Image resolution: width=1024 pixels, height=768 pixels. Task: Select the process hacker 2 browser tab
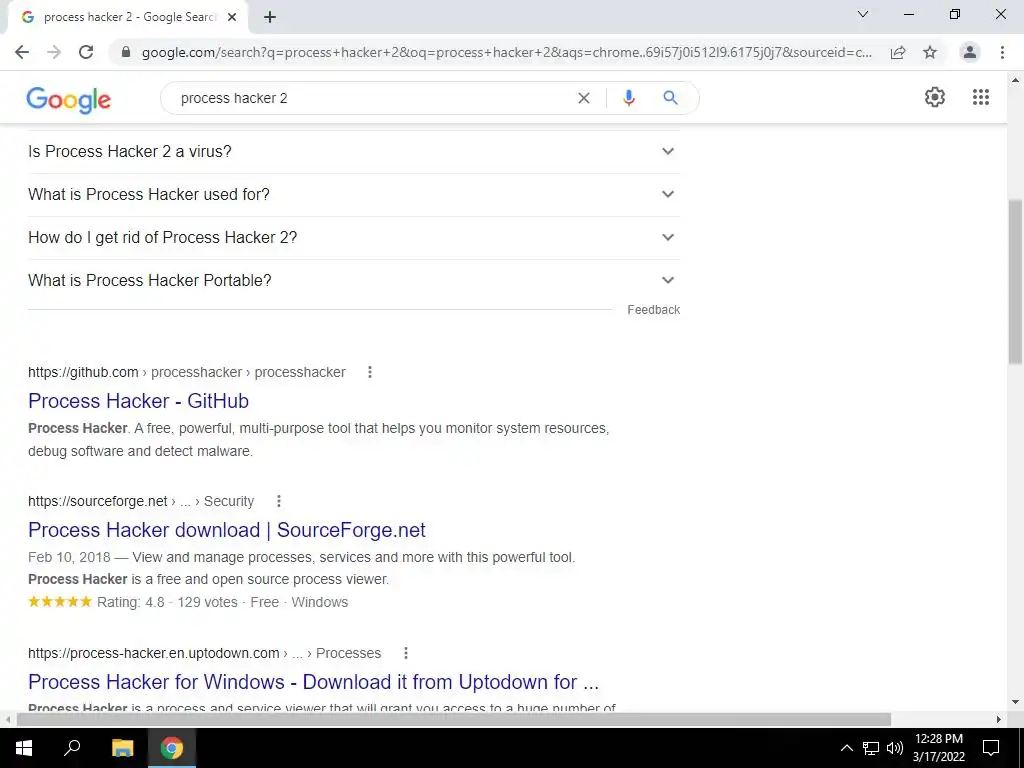point(127,17)
